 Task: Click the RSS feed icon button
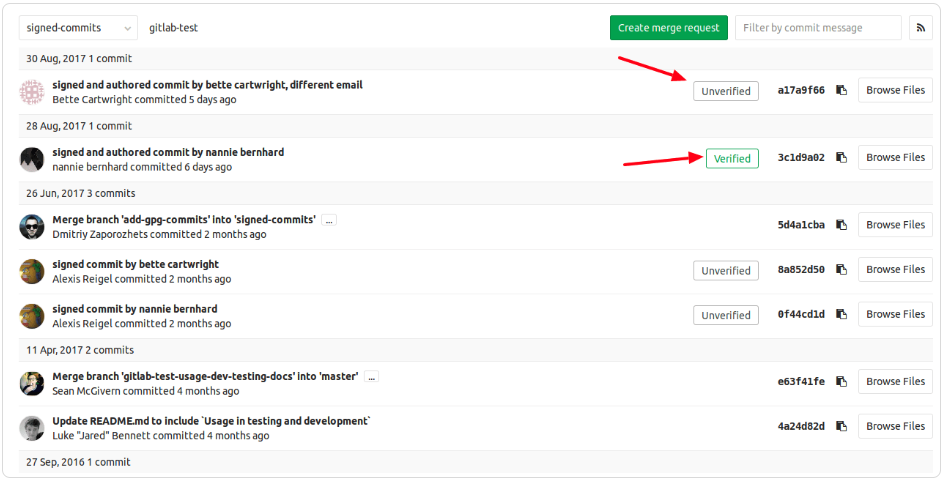point(920,28)
